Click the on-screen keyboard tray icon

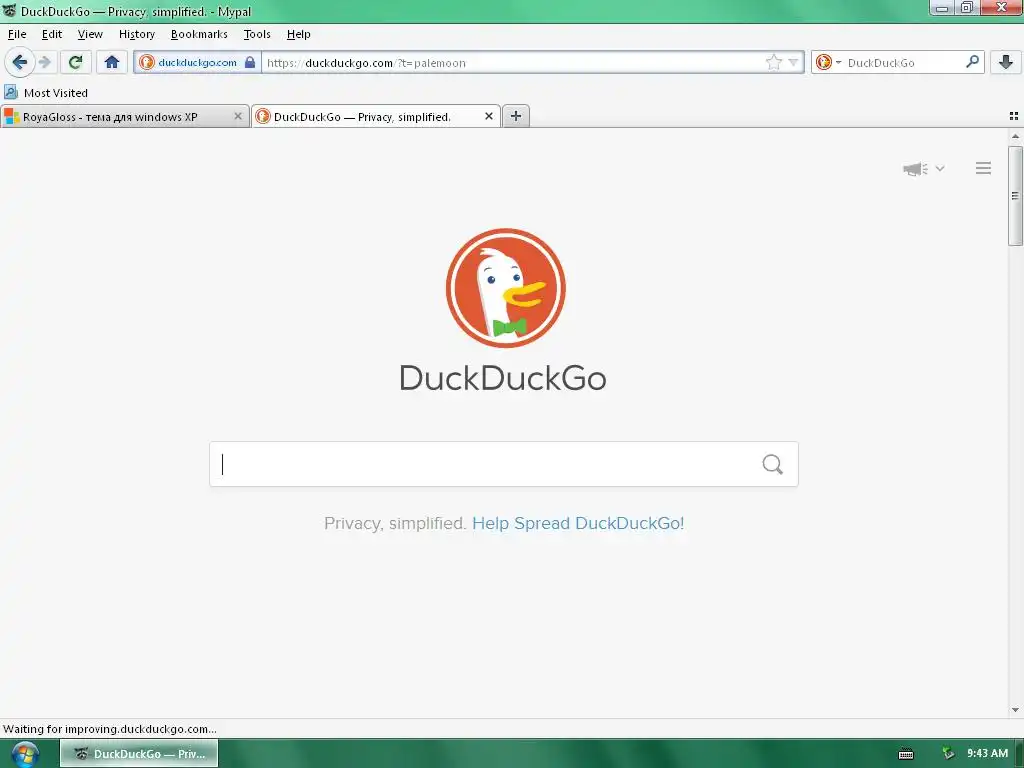tap(906, 754)
